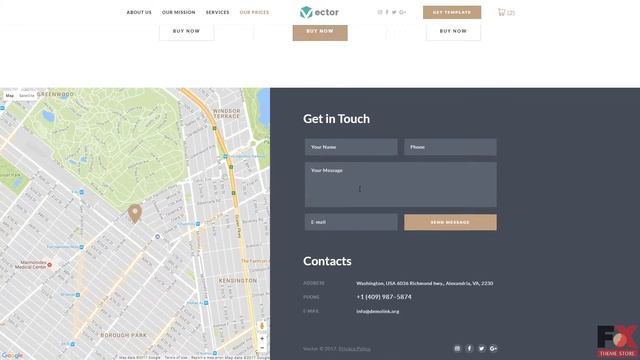Open the shopping cart icon
Screen dimensions: 640x360
(x=502, y=12)
